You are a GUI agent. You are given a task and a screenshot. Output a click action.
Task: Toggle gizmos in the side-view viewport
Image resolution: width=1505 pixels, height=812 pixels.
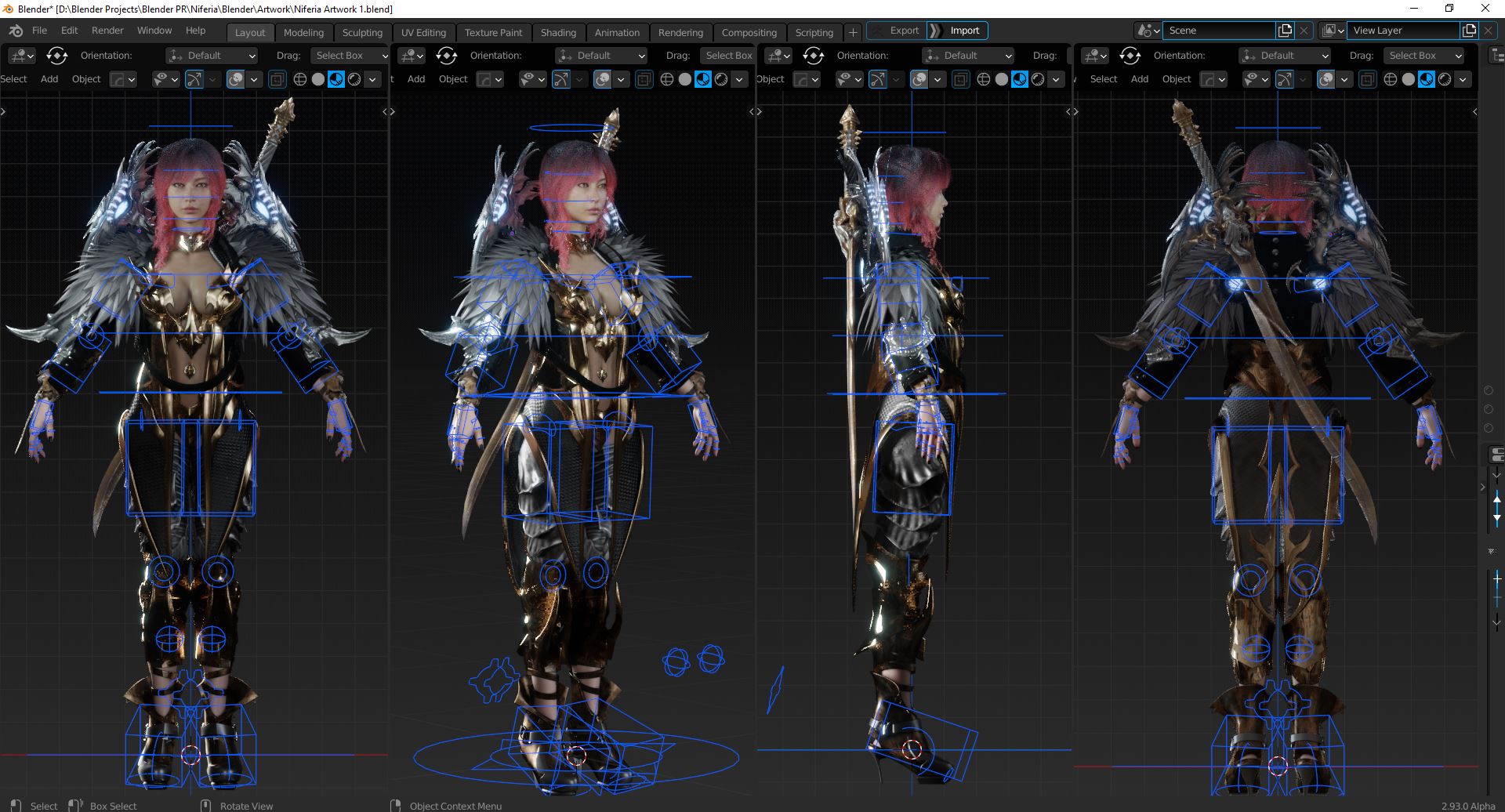point(878,79)
